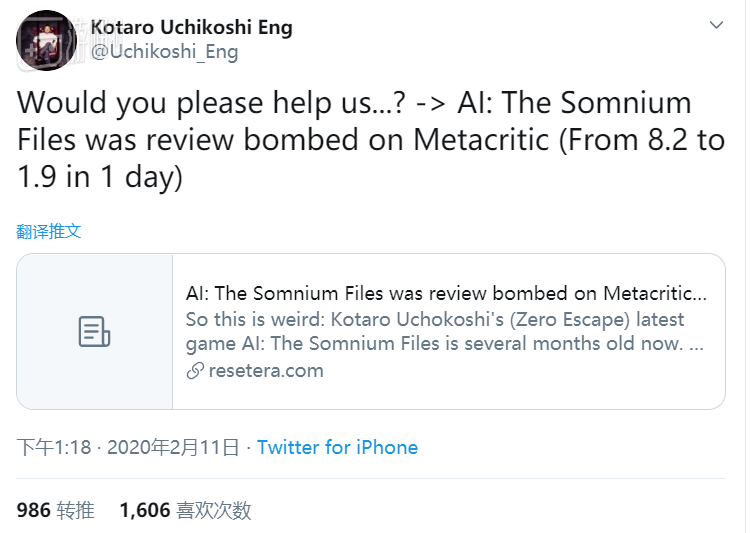The height and width of the screenshot is (533, 750).
Task: Click the 翻译推文 translate tweet link
Action: 49,231
